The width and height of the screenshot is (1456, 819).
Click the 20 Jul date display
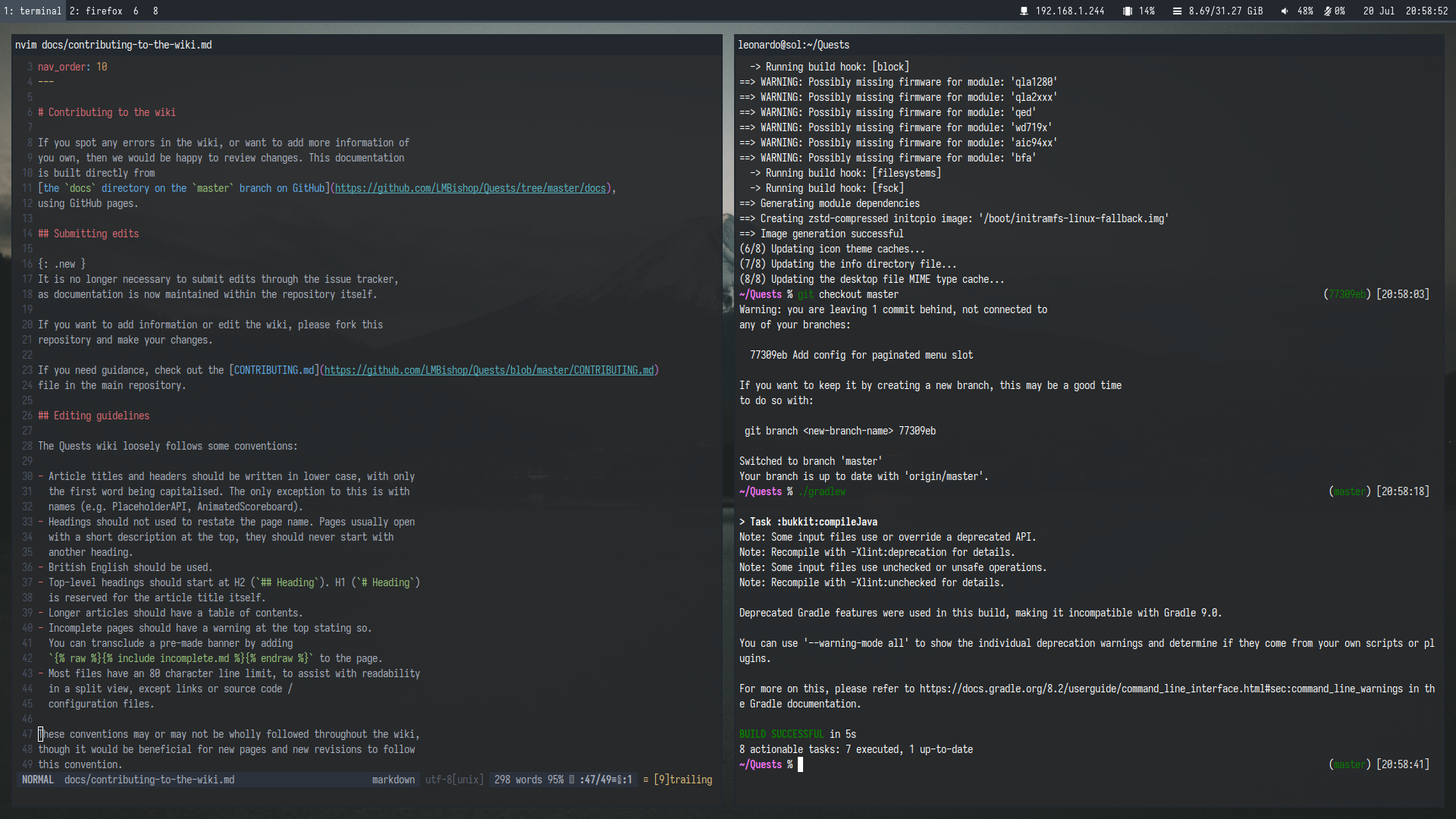coord(1378,11)
